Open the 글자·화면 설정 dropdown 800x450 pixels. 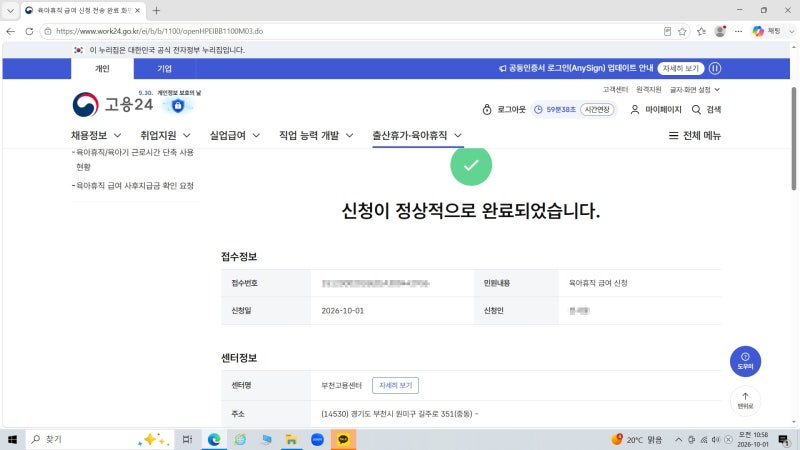coord(694,90)
